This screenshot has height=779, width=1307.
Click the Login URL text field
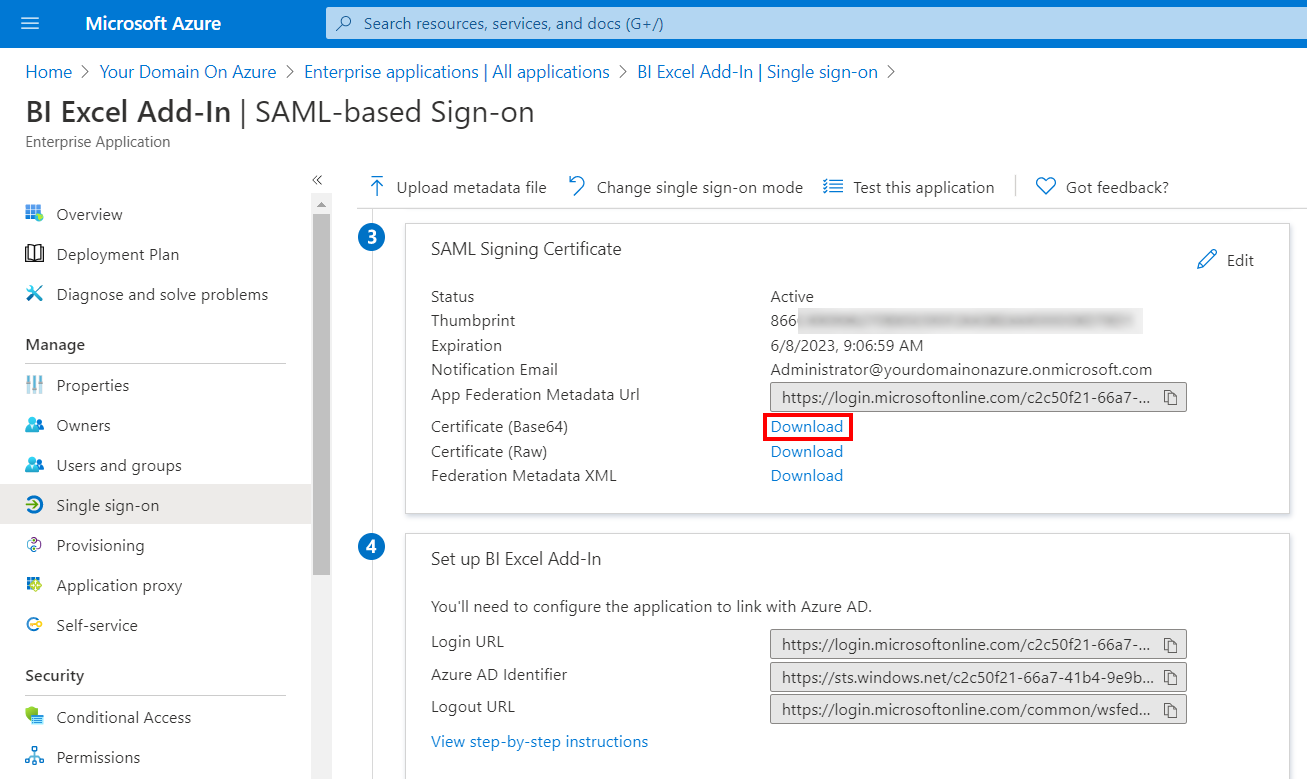pos(978,645)
